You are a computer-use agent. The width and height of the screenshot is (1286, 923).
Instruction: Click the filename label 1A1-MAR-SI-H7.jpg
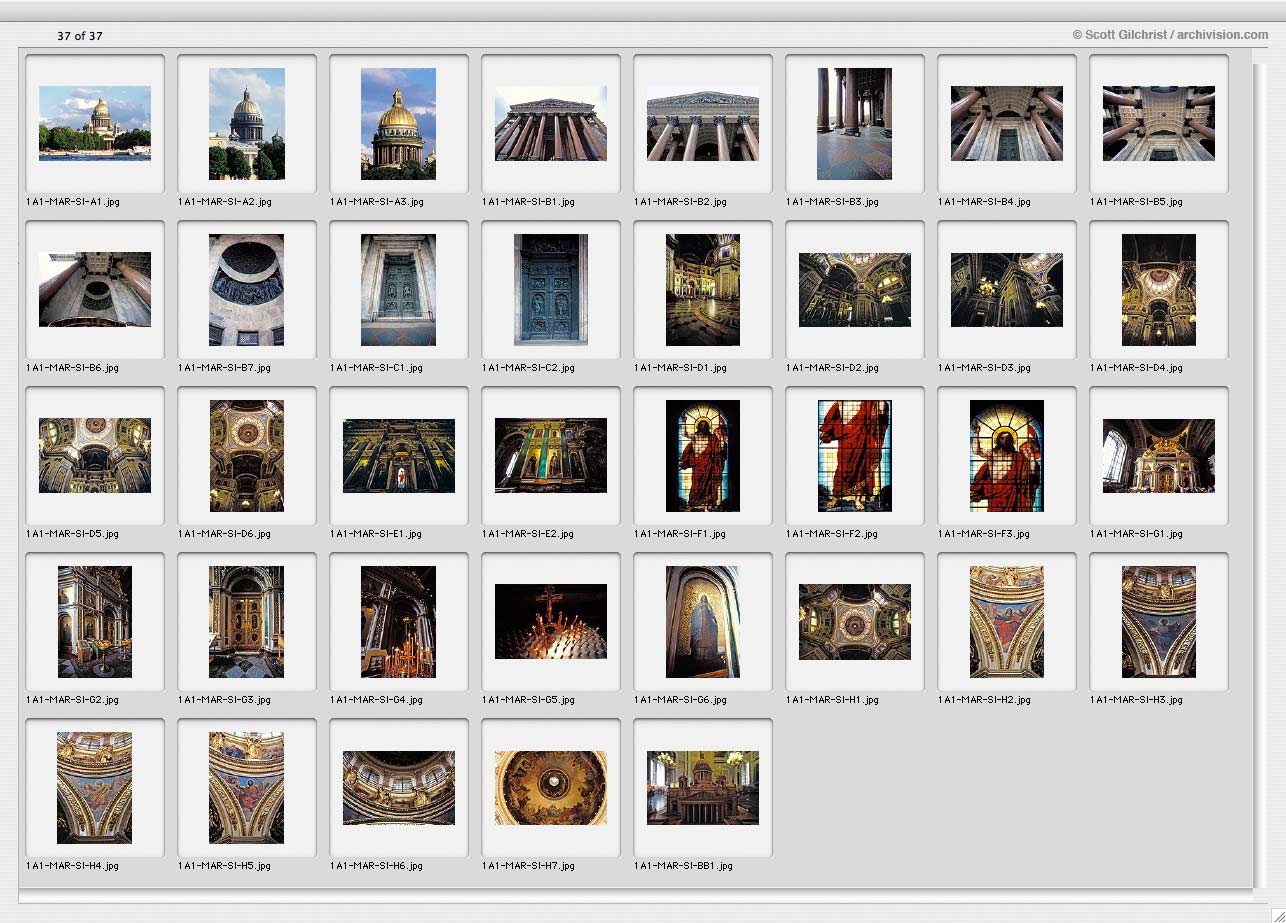[x=528, y=866]
